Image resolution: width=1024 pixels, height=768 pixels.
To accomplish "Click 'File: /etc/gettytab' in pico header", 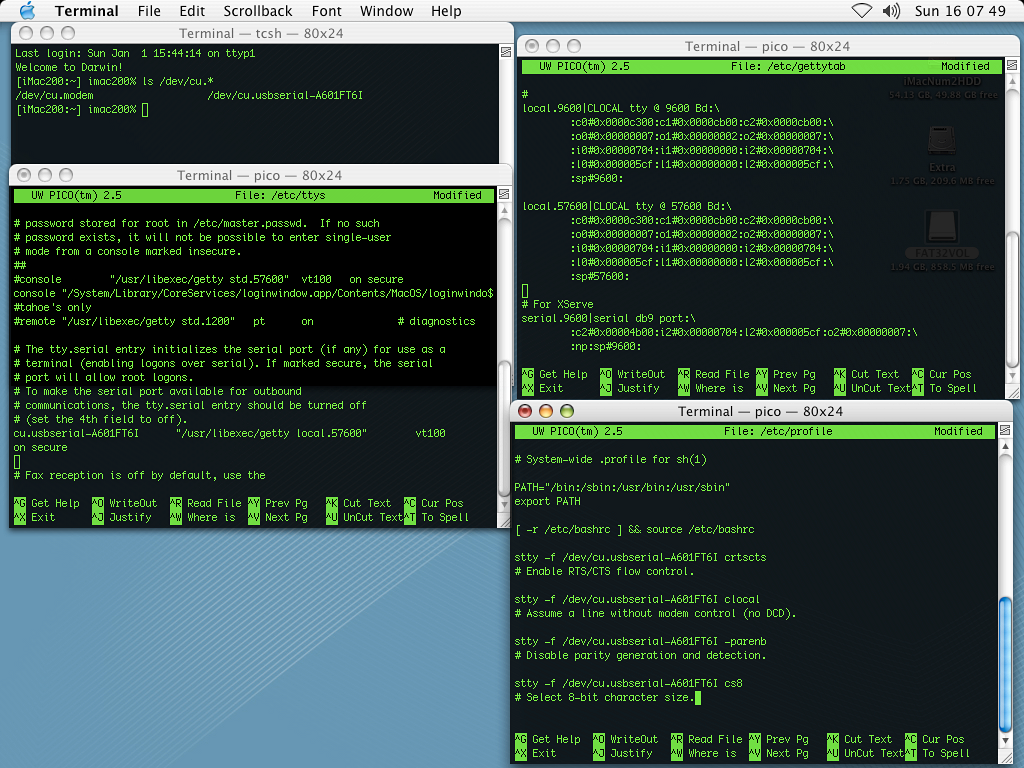I will tap(788, 67).
